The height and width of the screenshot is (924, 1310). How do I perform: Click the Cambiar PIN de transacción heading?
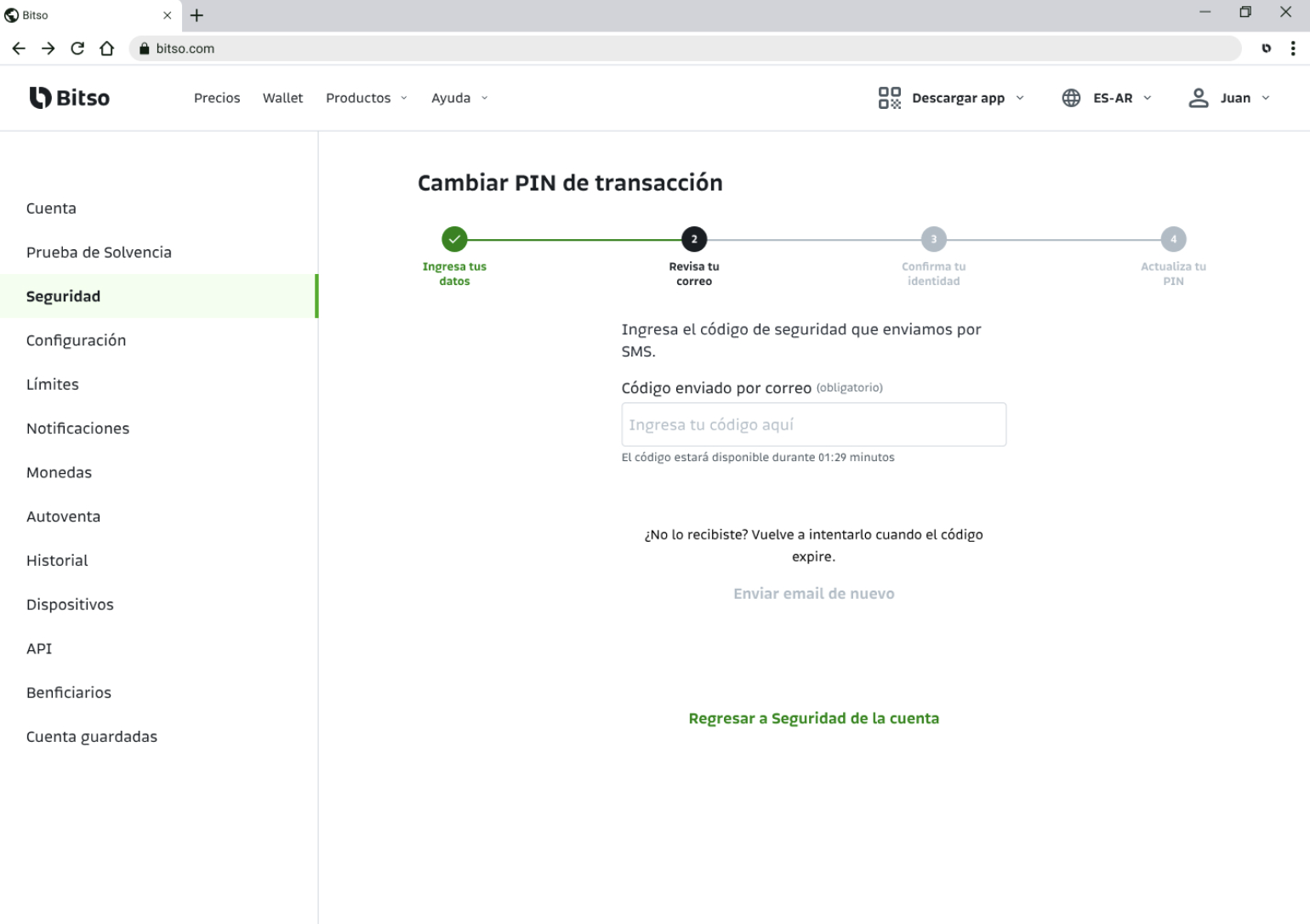tap(570, 183)
